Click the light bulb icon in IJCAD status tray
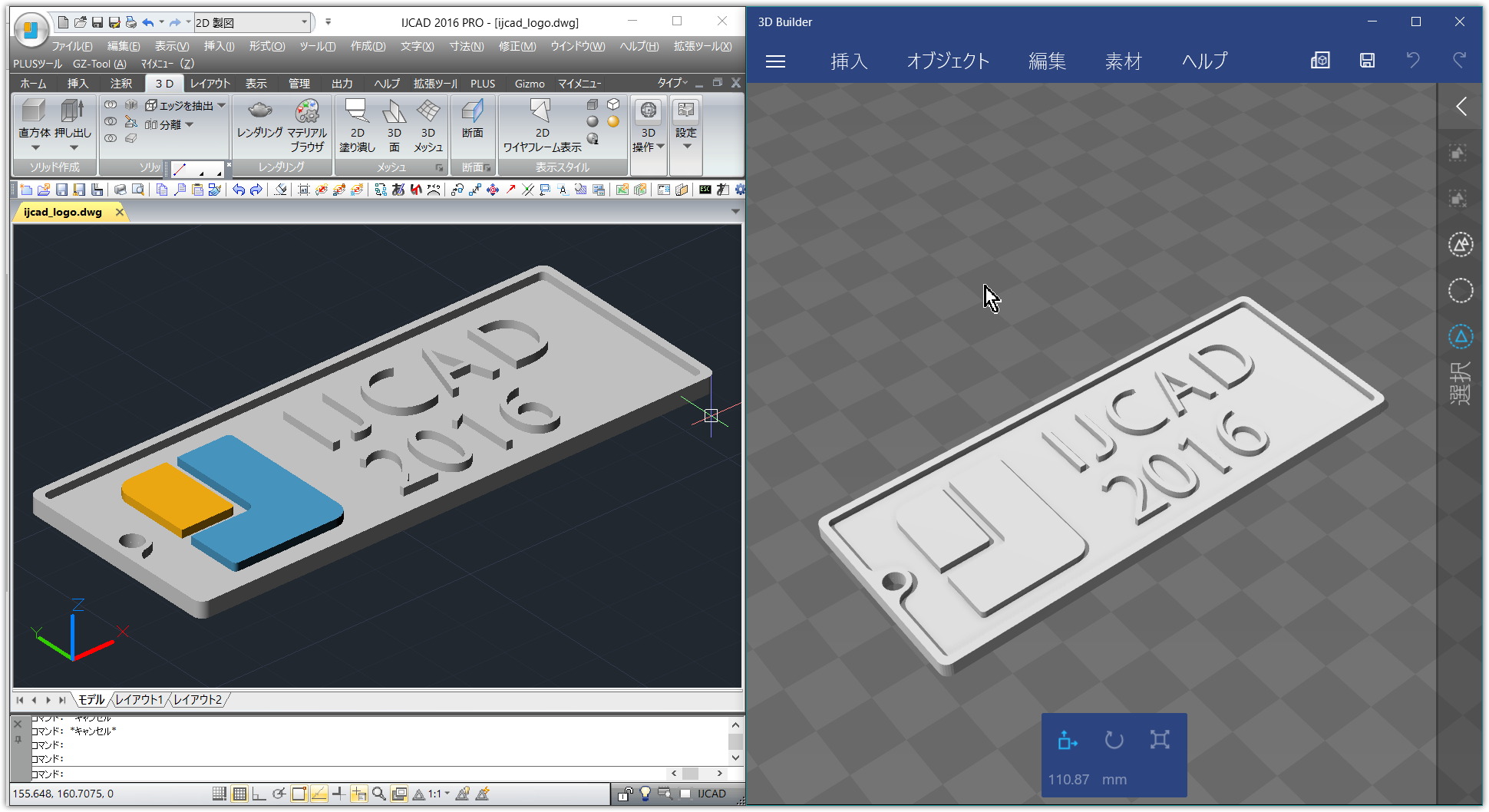 645,794
